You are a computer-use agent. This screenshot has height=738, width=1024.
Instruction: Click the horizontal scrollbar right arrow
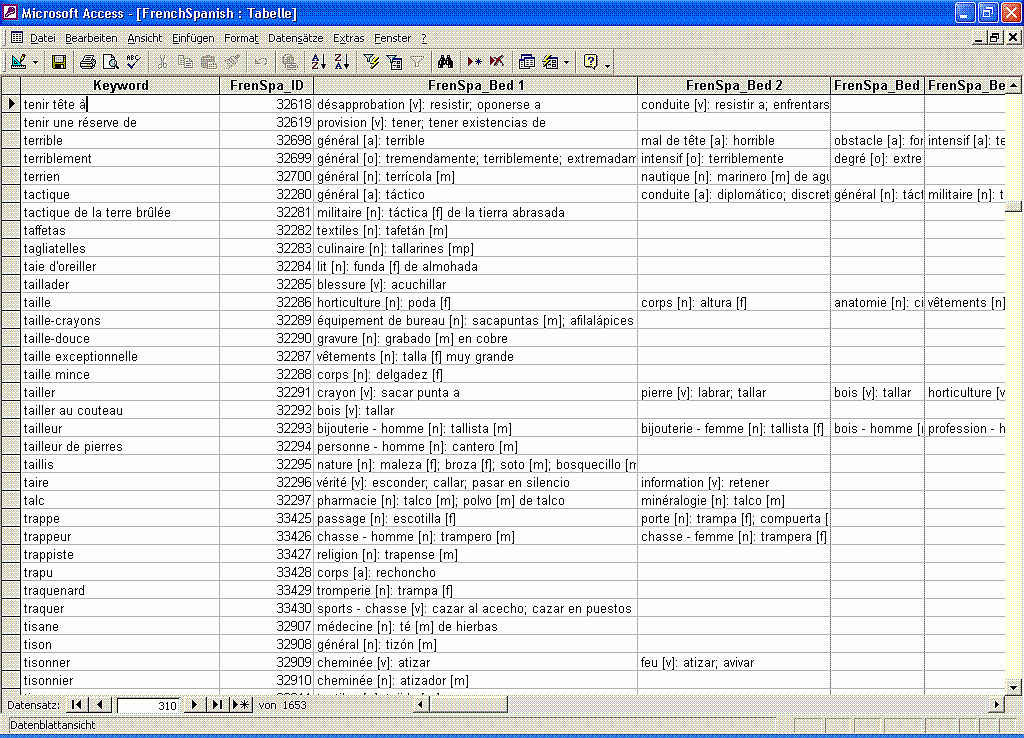(997, 705)
